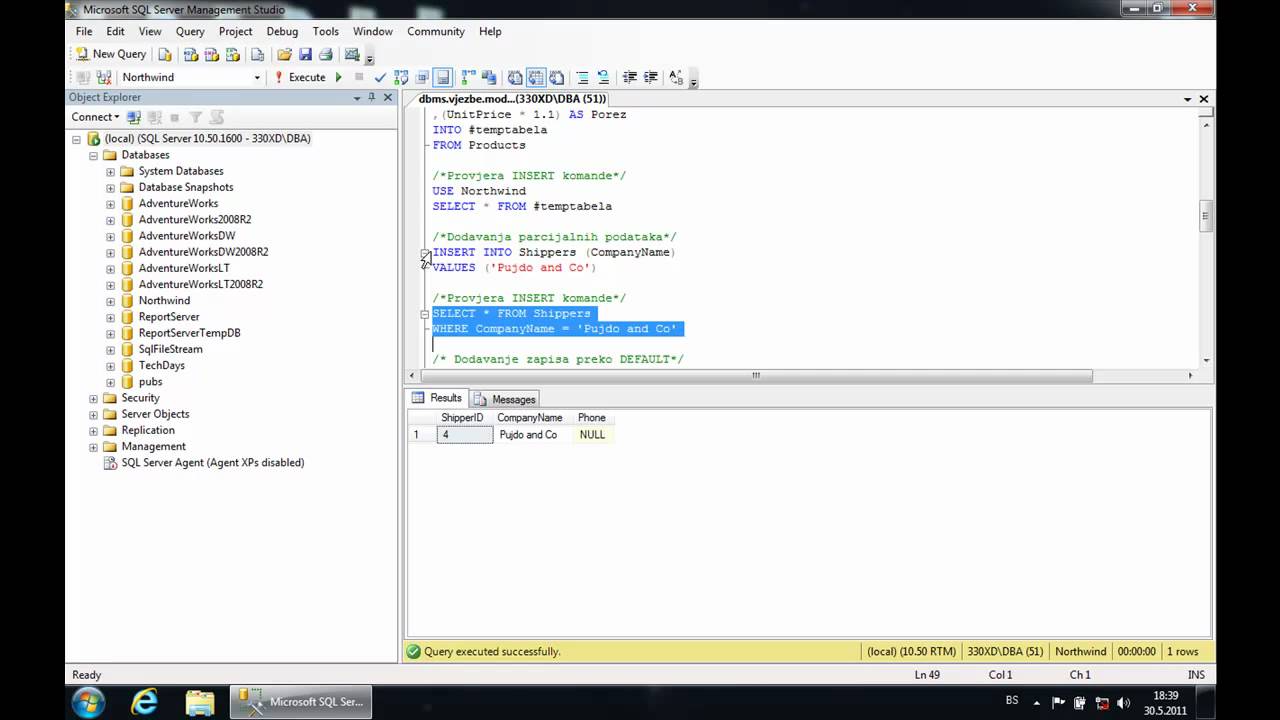Open the Query menu
The height and width of the screenshot is (720, 1280).
point(190,31)
